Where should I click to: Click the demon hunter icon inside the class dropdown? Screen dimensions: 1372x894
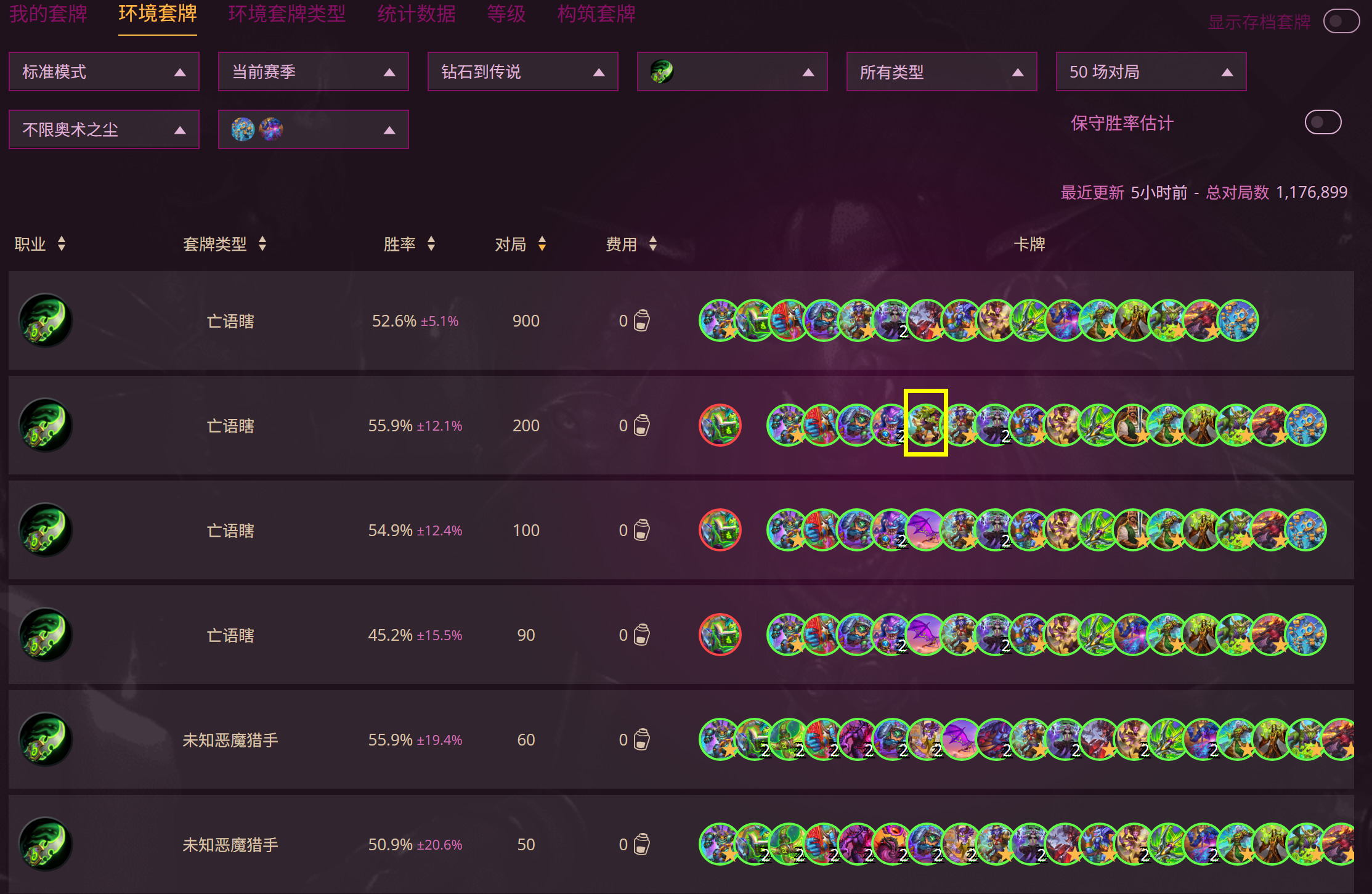click(x=662, y=71)
